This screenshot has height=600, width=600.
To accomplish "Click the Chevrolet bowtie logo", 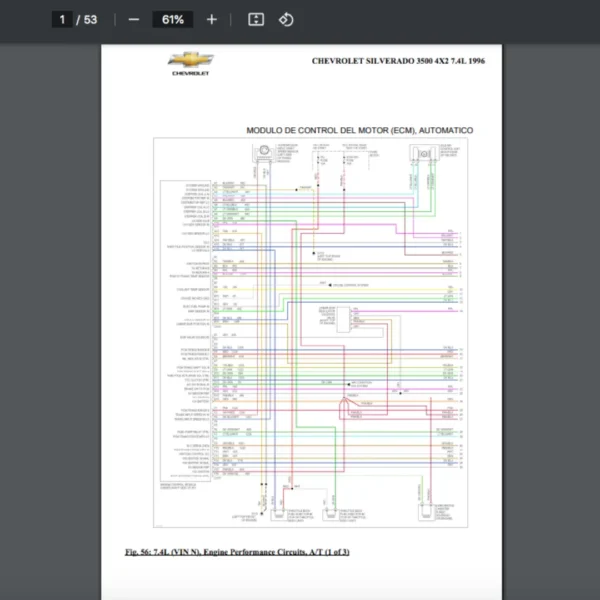I will point(188,62).
